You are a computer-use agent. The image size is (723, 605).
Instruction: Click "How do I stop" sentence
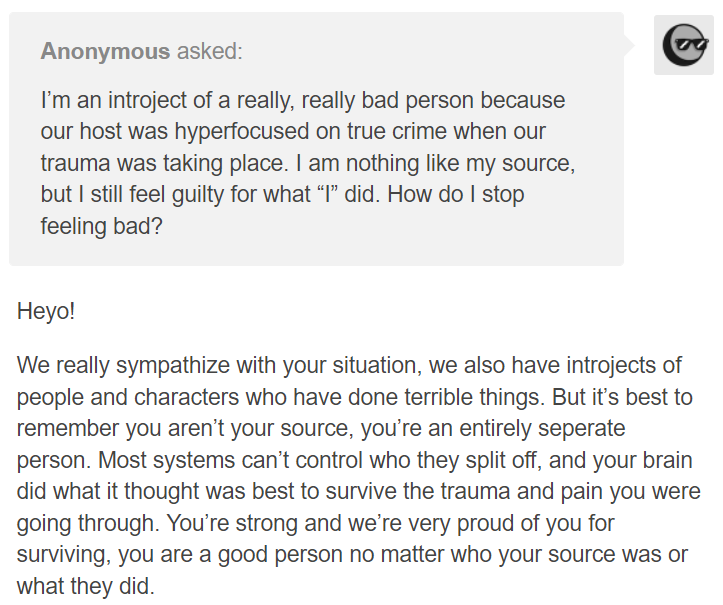[x=456, y=194]
